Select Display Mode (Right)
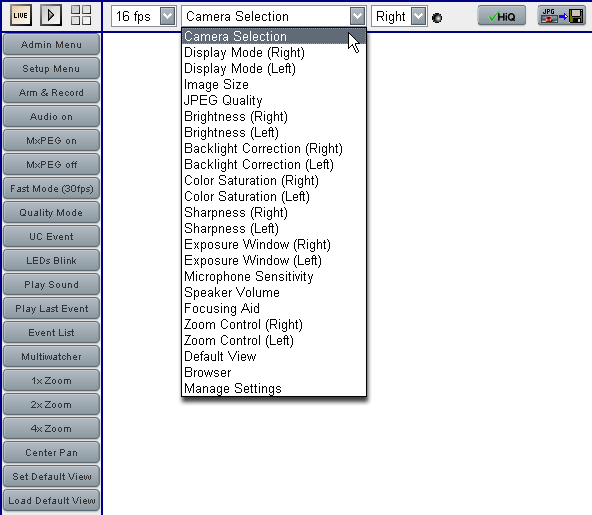This screenshot has height=515, width=592. tap(274, 52)
